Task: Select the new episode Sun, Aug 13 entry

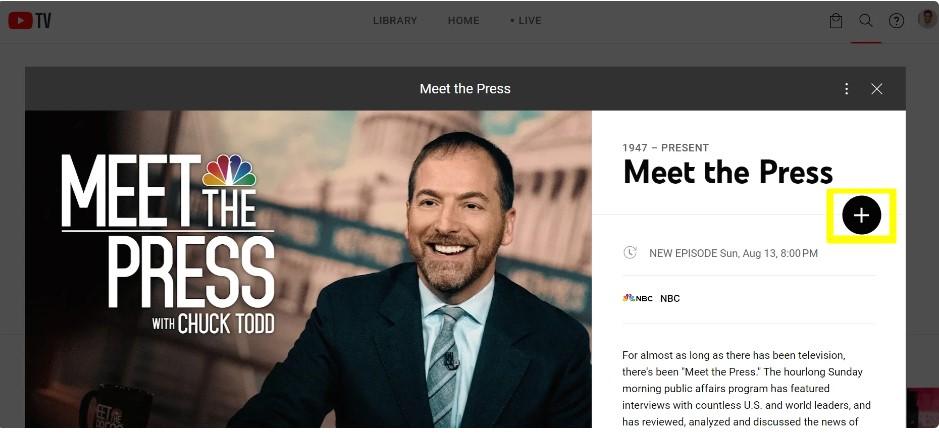Action: (x=734, y=253)
